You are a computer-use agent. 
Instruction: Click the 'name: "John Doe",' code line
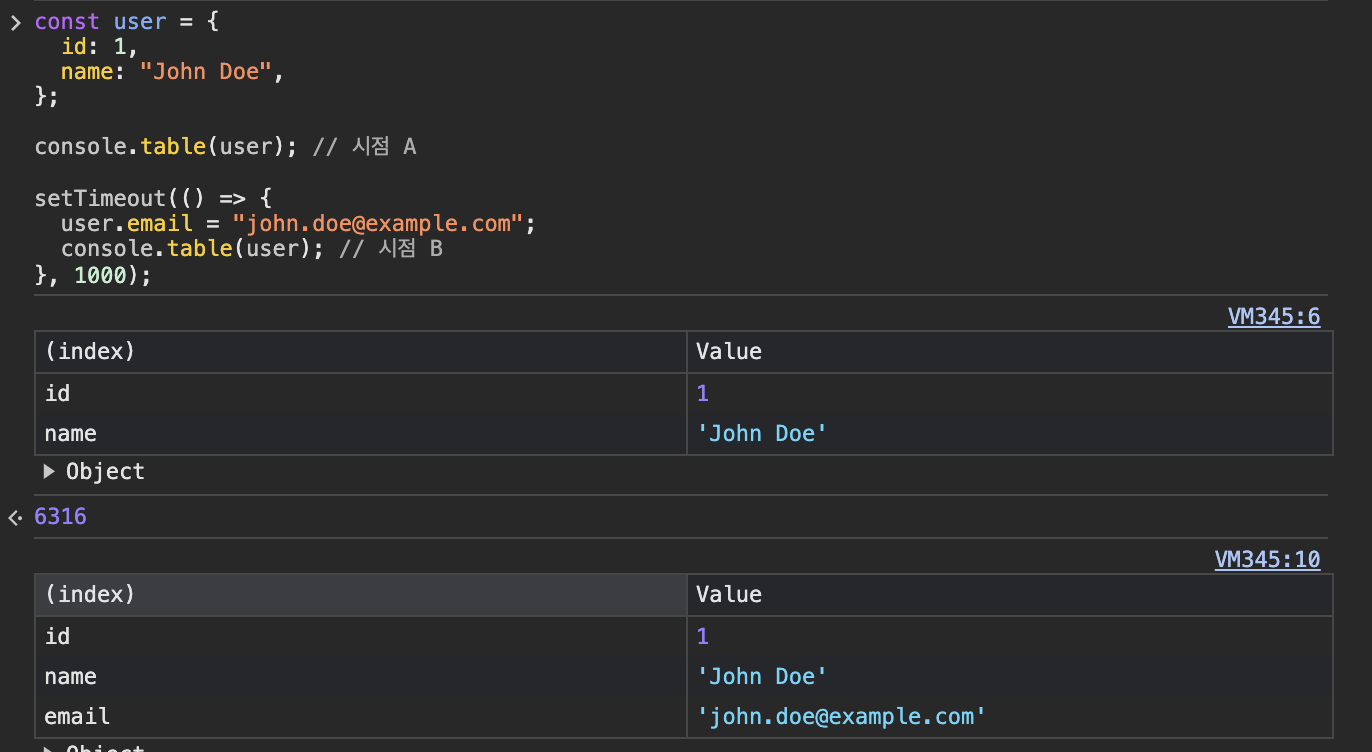pyautogui.click(x=172, y=72)
